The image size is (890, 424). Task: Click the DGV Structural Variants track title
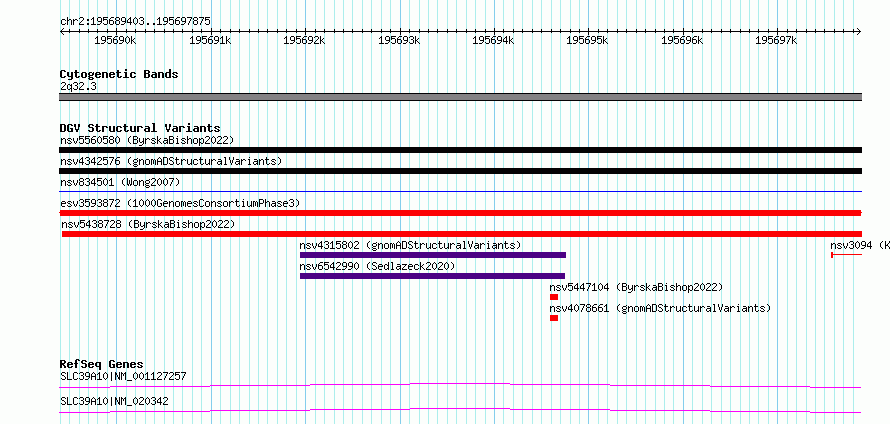click(140, 128)
